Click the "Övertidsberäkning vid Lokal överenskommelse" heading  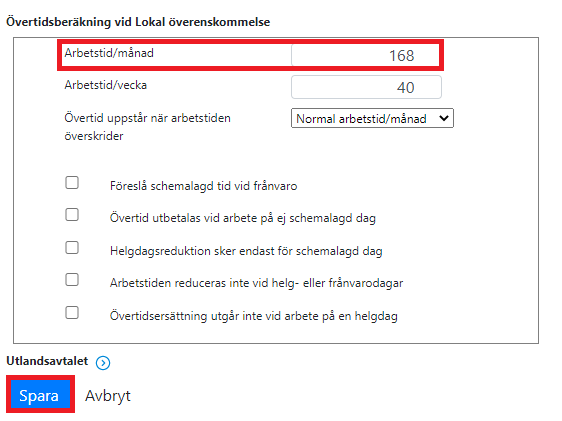click(138, 22)
